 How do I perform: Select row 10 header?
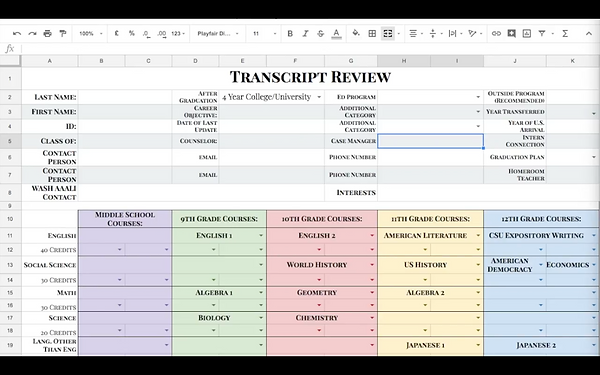(10, 219)
